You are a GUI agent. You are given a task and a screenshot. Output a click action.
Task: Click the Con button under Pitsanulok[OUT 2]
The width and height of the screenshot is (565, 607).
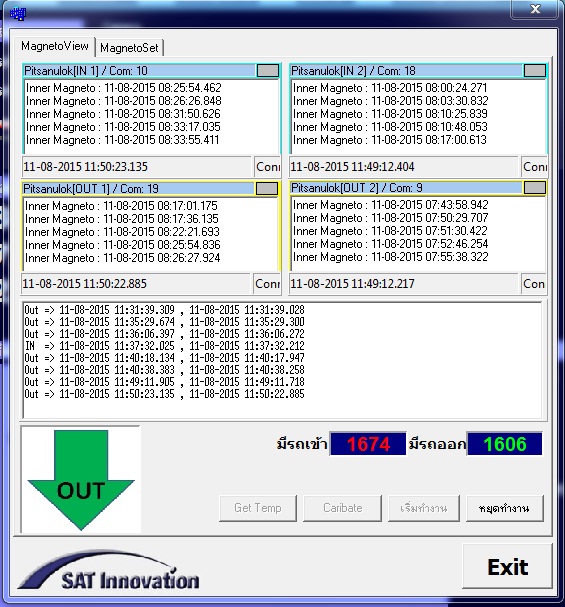tap(534, 284)
